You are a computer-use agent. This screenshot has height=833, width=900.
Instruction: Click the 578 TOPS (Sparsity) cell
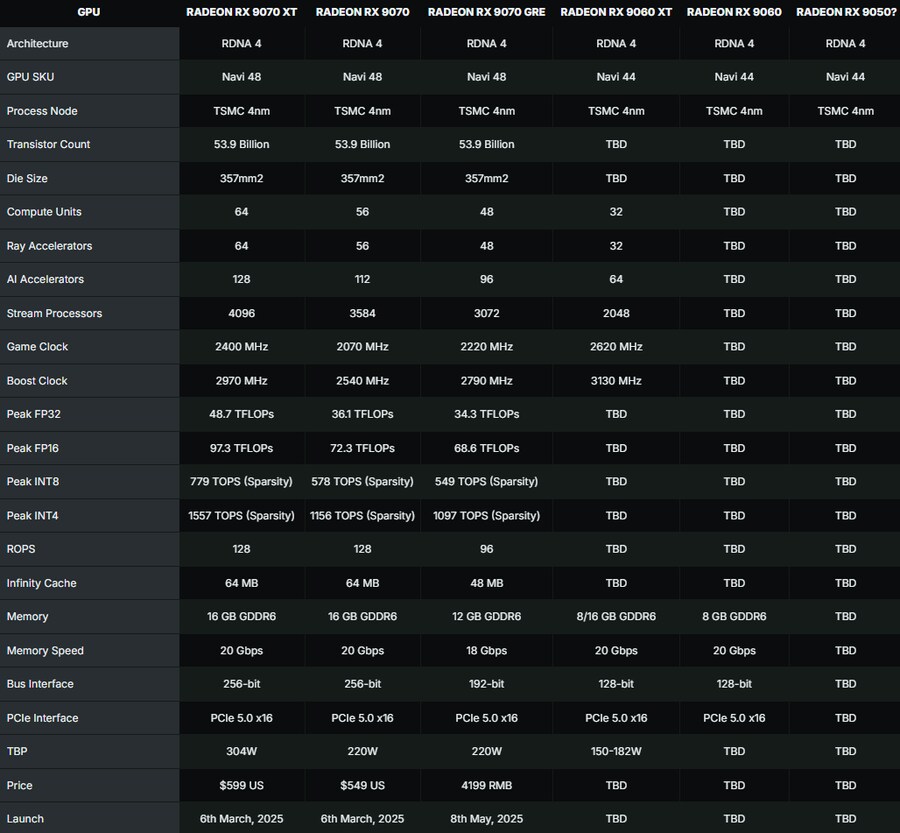pos(362,482)
